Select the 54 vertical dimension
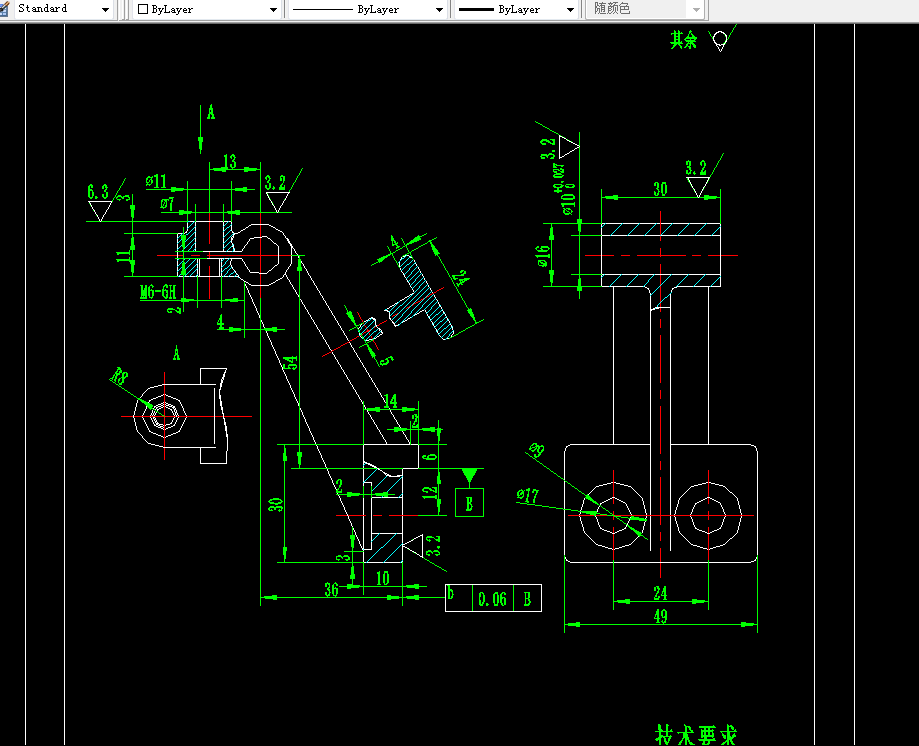 [x=291, y=363]
